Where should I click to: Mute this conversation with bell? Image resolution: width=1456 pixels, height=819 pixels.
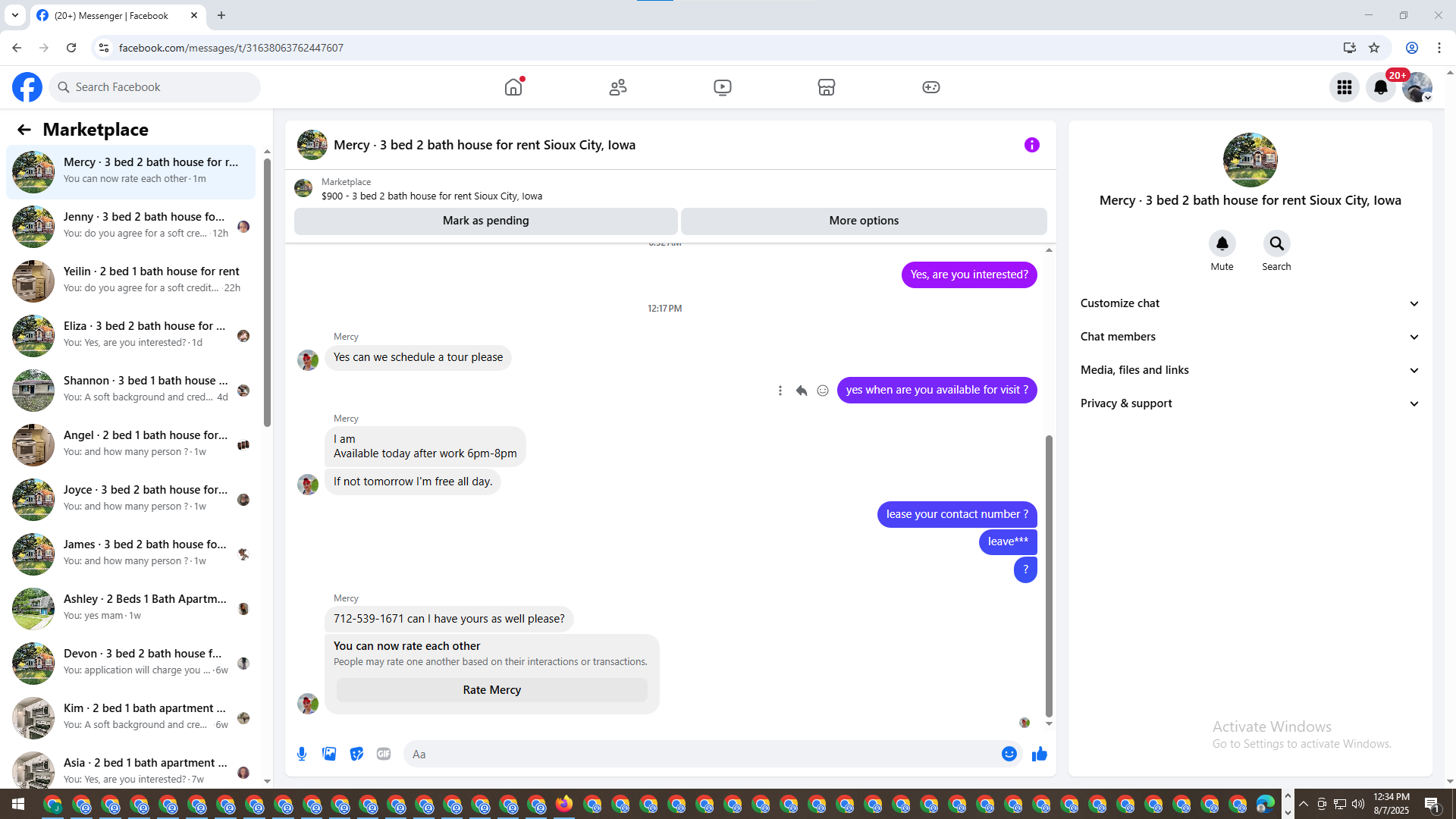point(1222,244)
